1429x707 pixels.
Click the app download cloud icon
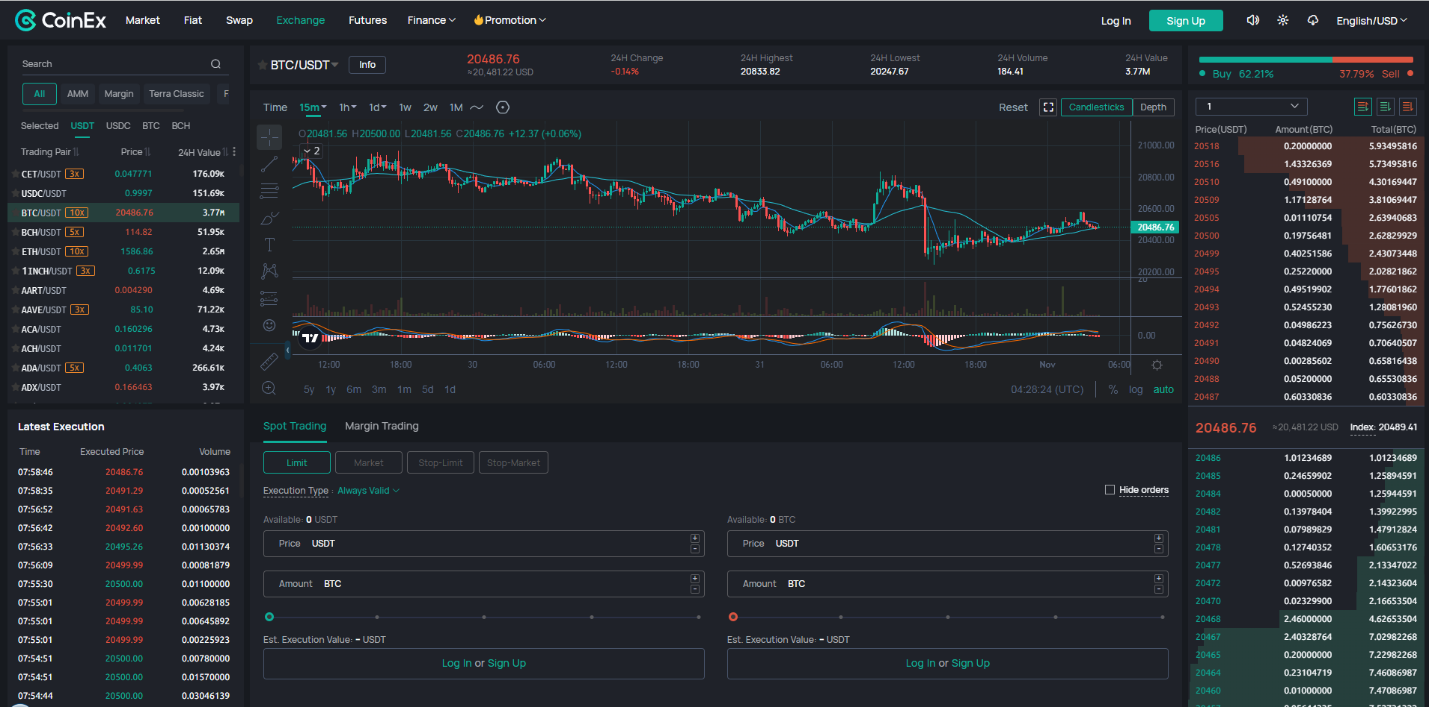coord(1313,20)
